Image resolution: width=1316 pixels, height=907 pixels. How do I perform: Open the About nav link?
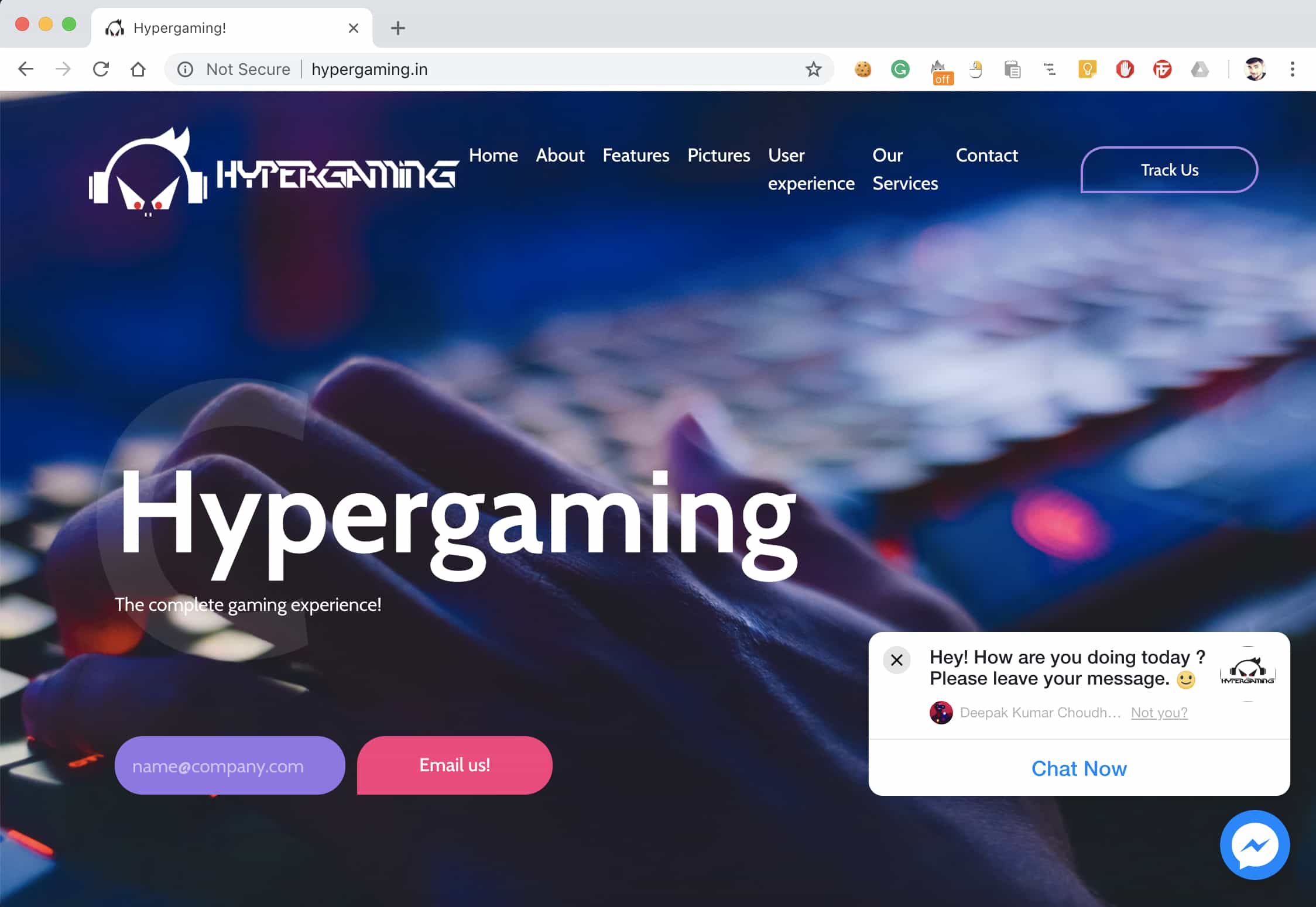coord(560,155)
